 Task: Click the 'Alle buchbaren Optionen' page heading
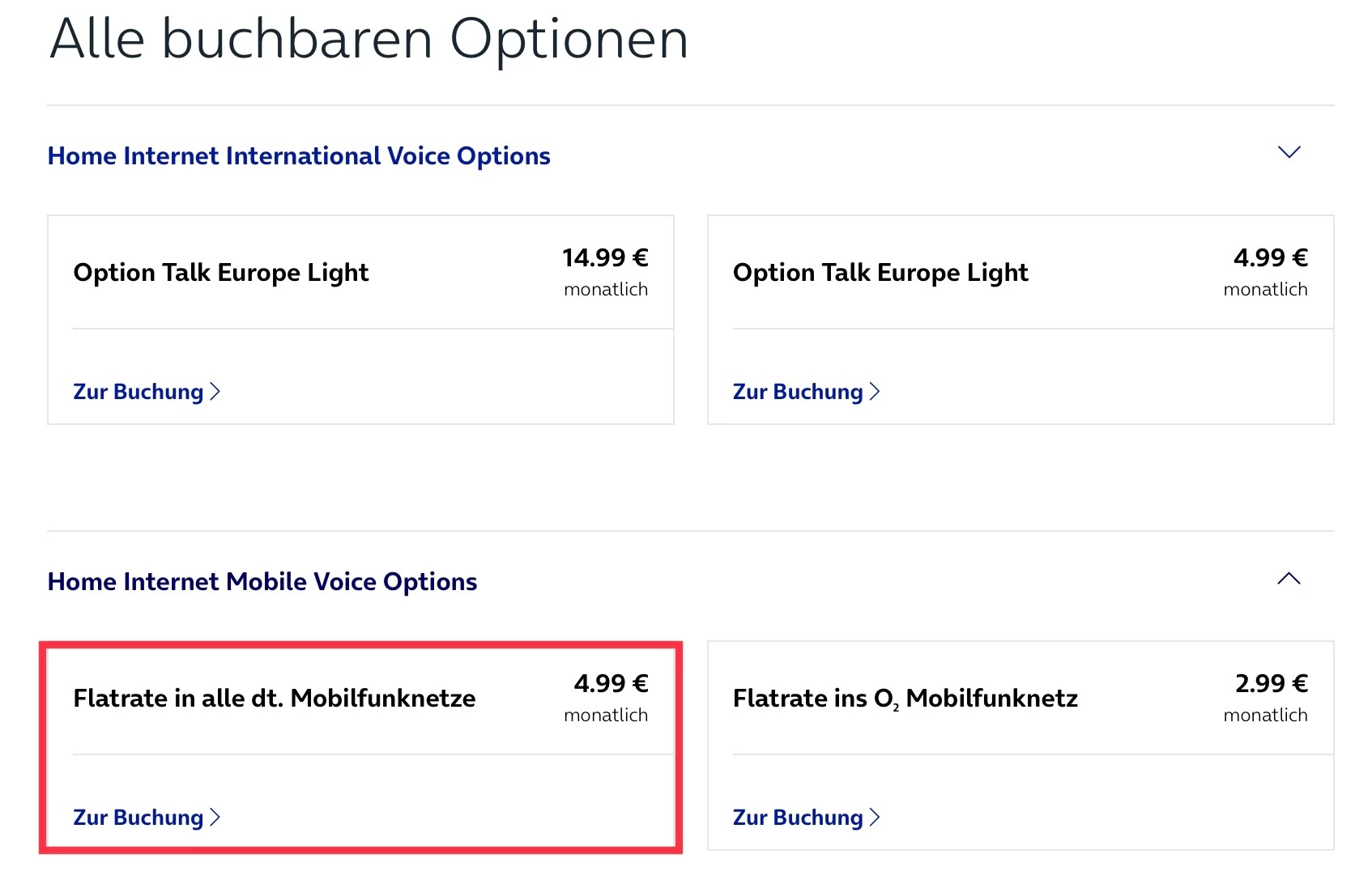click(369, 39)
